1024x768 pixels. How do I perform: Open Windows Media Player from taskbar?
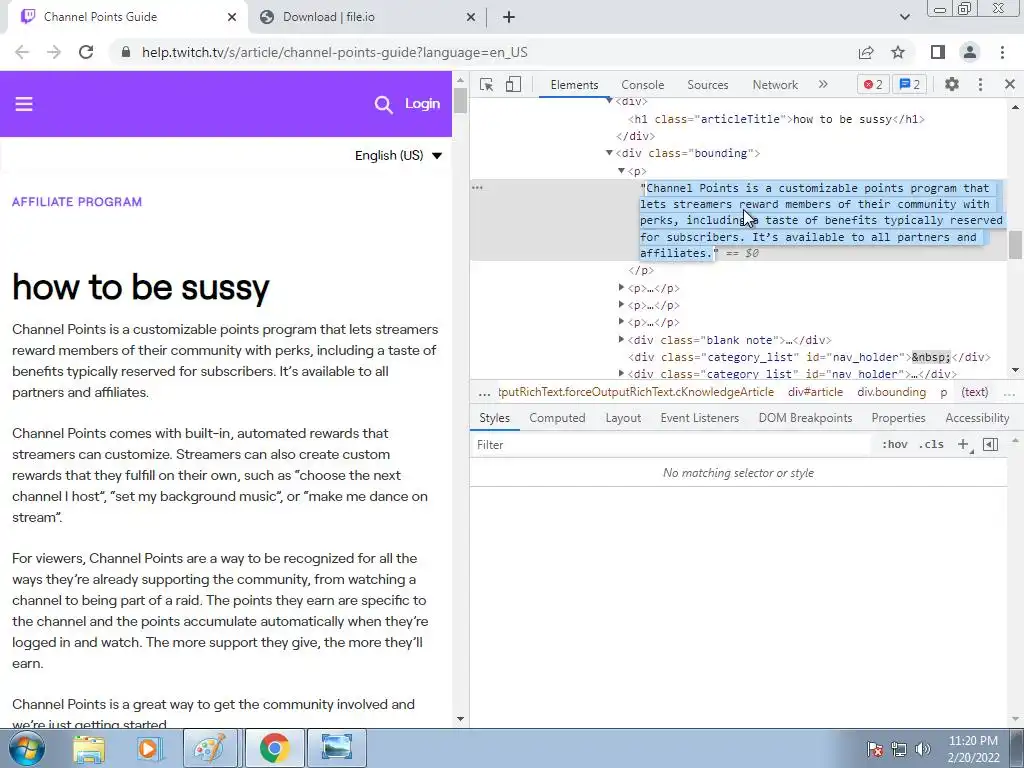tap(149, 748)
